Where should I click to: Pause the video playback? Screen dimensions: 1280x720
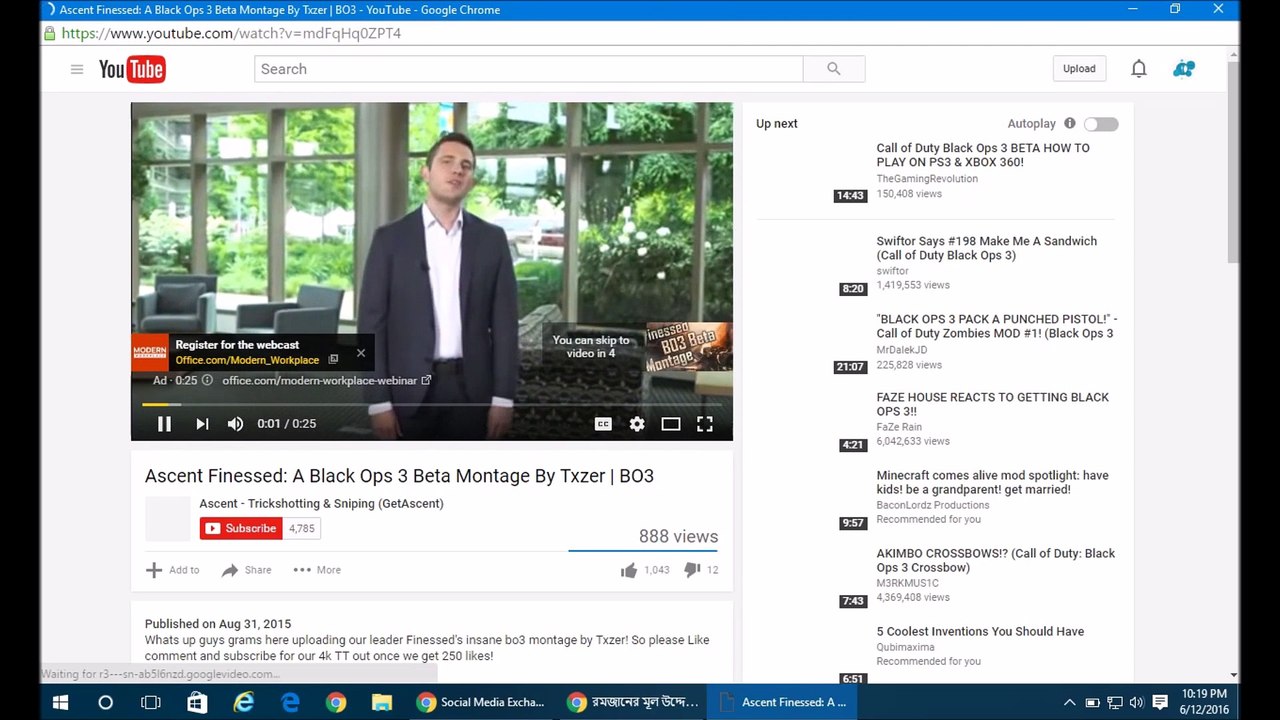[164, 424]
